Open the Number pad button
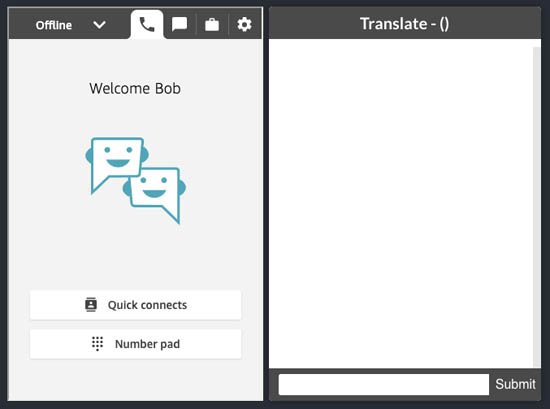 click(x=135, y=344)
